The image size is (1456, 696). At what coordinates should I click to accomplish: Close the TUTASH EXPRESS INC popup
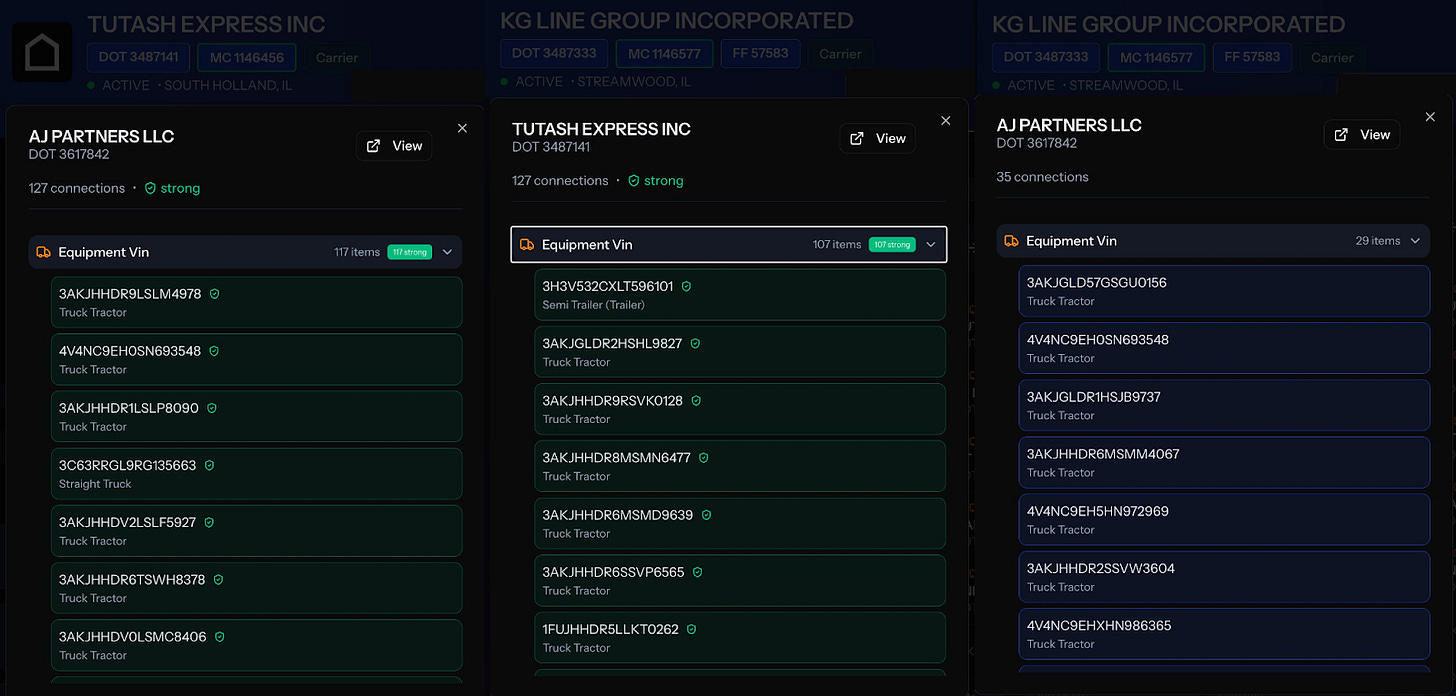point(946,120)
